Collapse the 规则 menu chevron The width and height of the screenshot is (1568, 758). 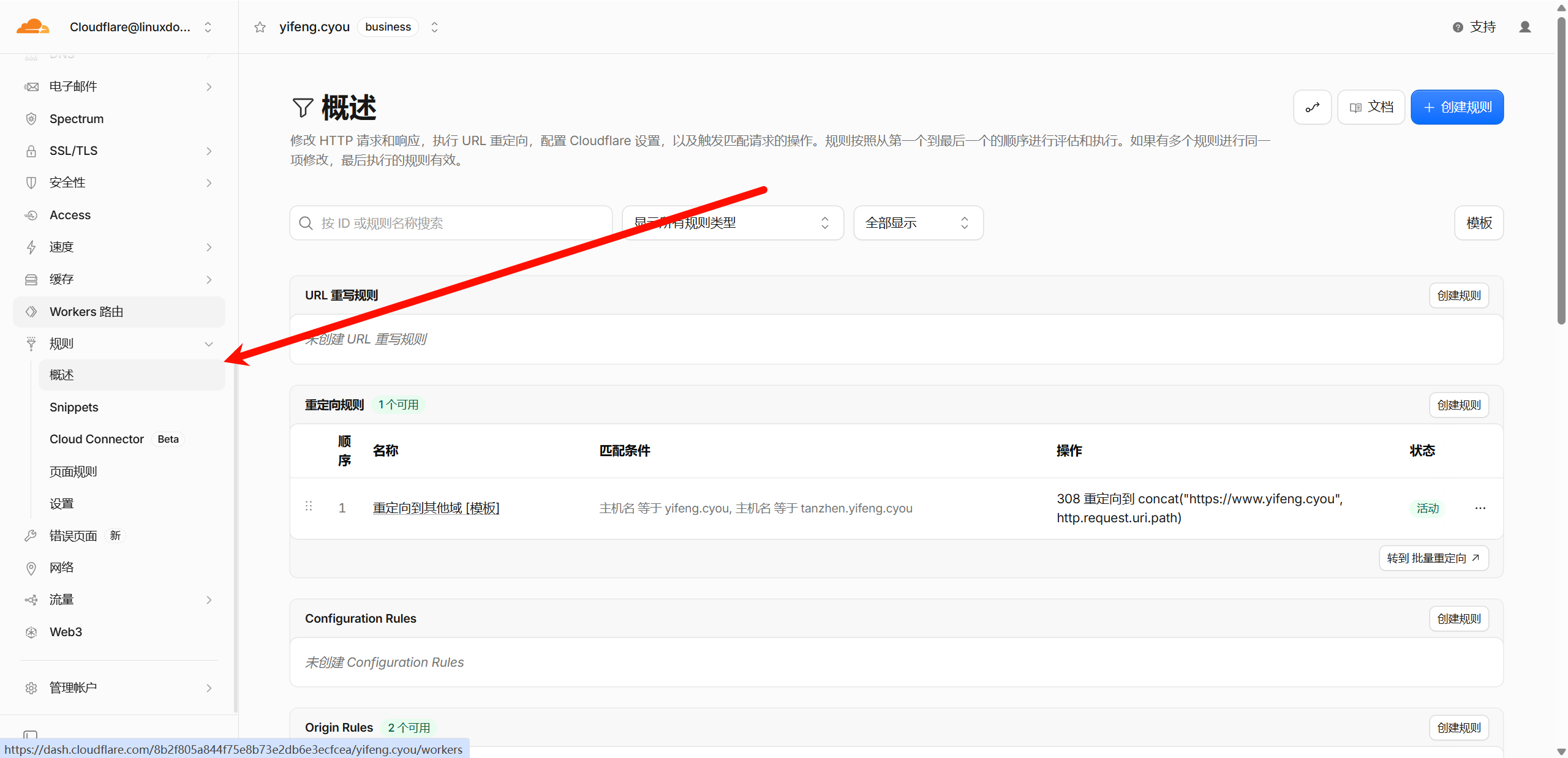[209, 343]
